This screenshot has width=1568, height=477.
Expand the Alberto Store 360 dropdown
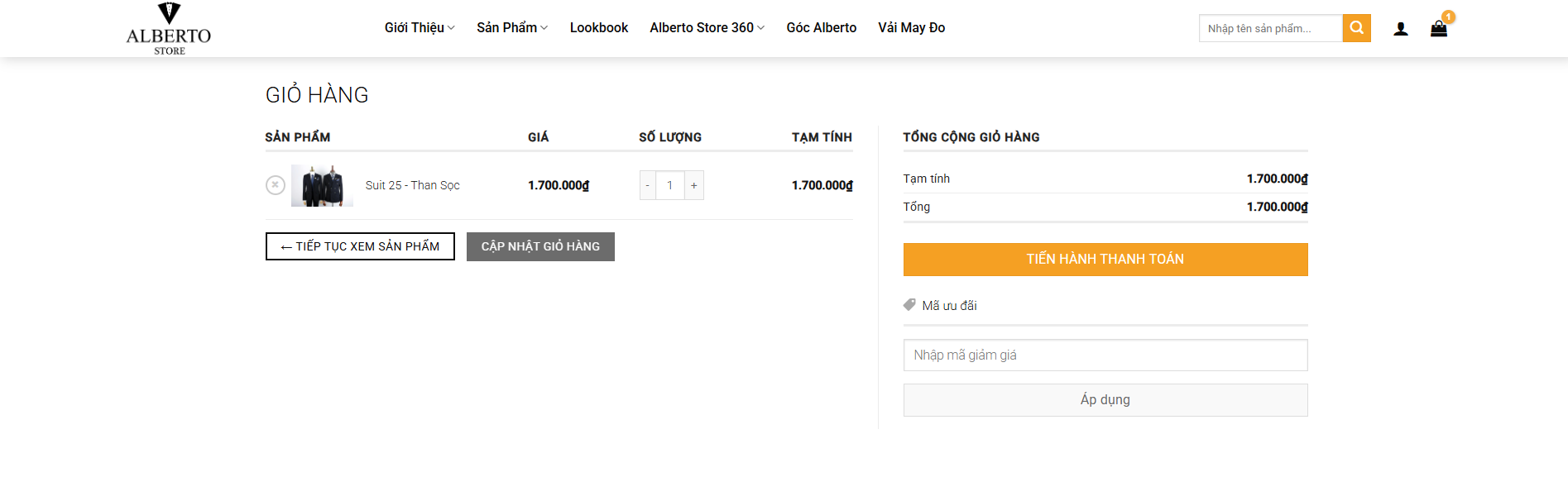click(706, 28)
